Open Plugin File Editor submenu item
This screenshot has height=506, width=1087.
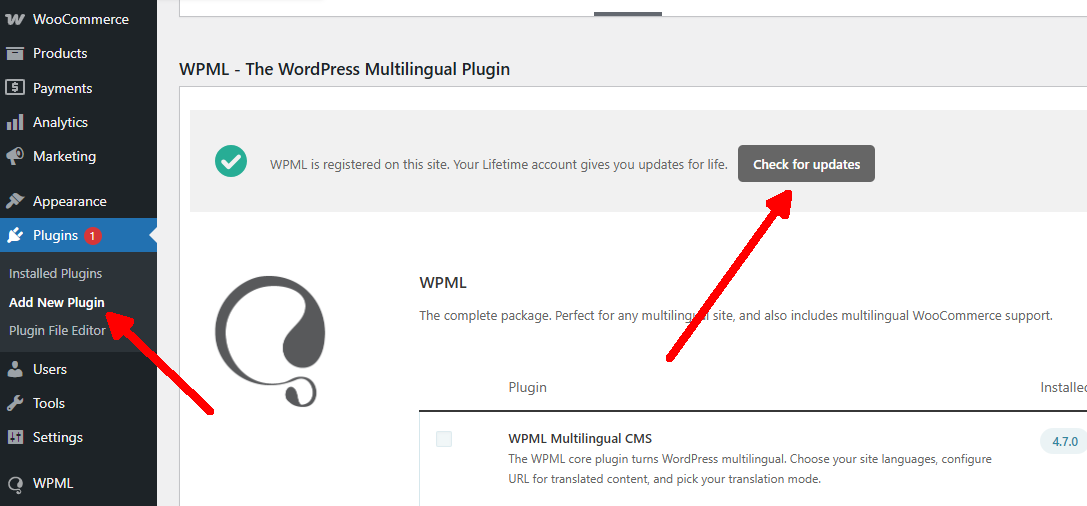coord(57,330)
